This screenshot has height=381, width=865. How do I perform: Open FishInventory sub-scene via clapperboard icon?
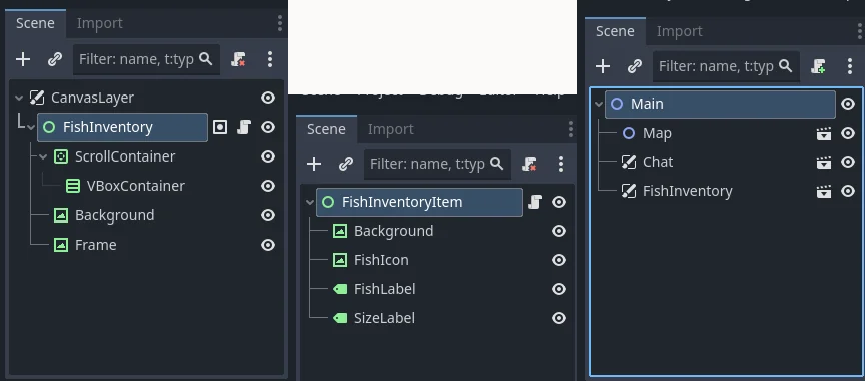coord(824,191)
